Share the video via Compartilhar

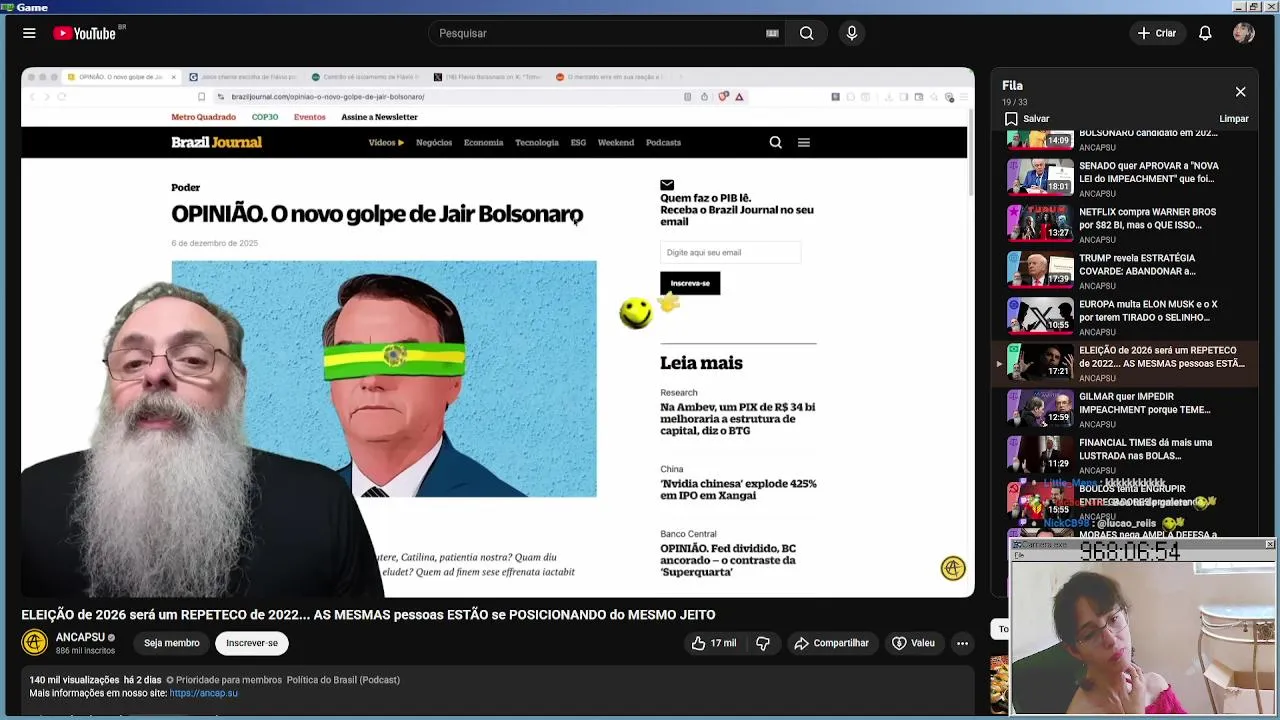pyautogui.click(x=831, y=643)
